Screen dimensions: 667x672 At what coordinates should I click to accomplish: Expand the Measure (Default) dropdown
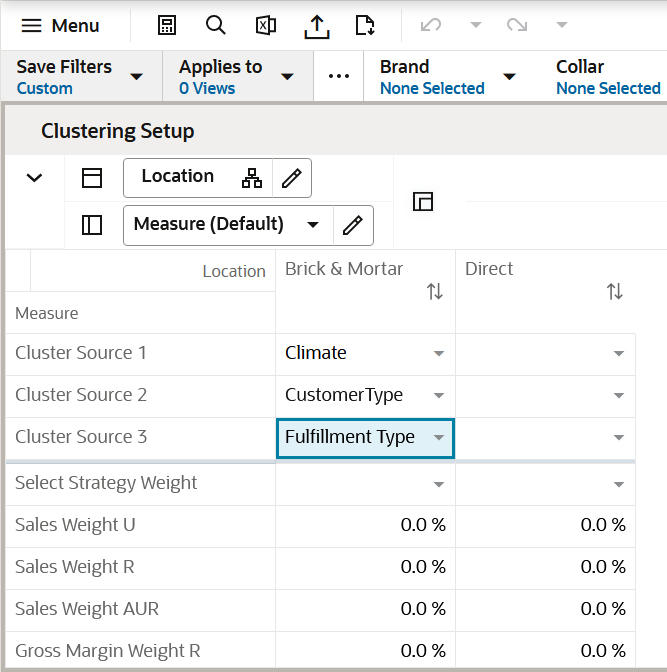click(313, 225)
